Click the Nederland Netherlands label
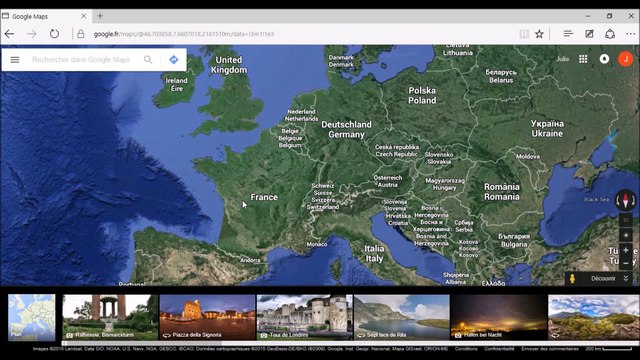This screenshot has height=360, width=640. pos(301,115)
